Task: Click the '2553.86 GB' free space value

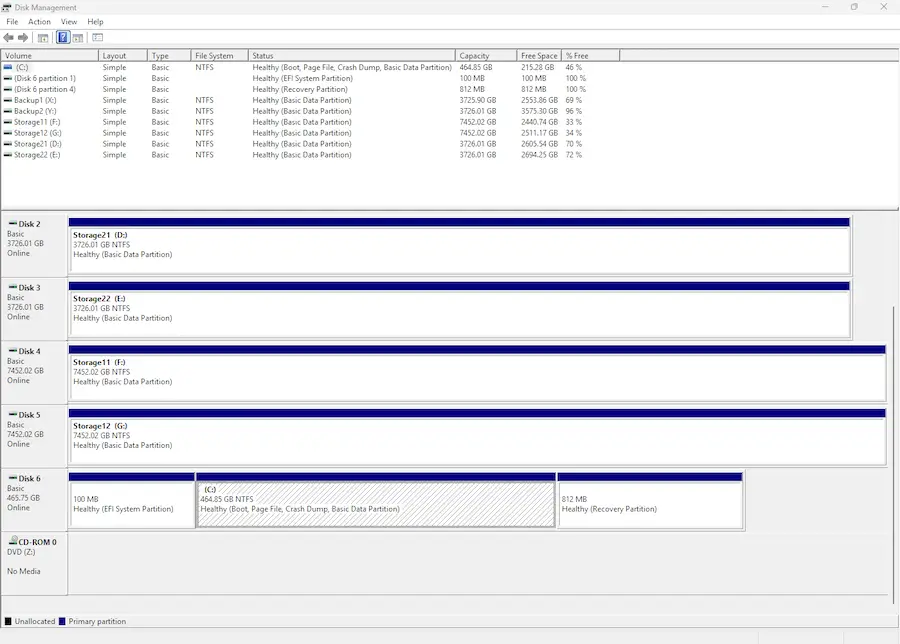Action: click(x=540, y=100)
